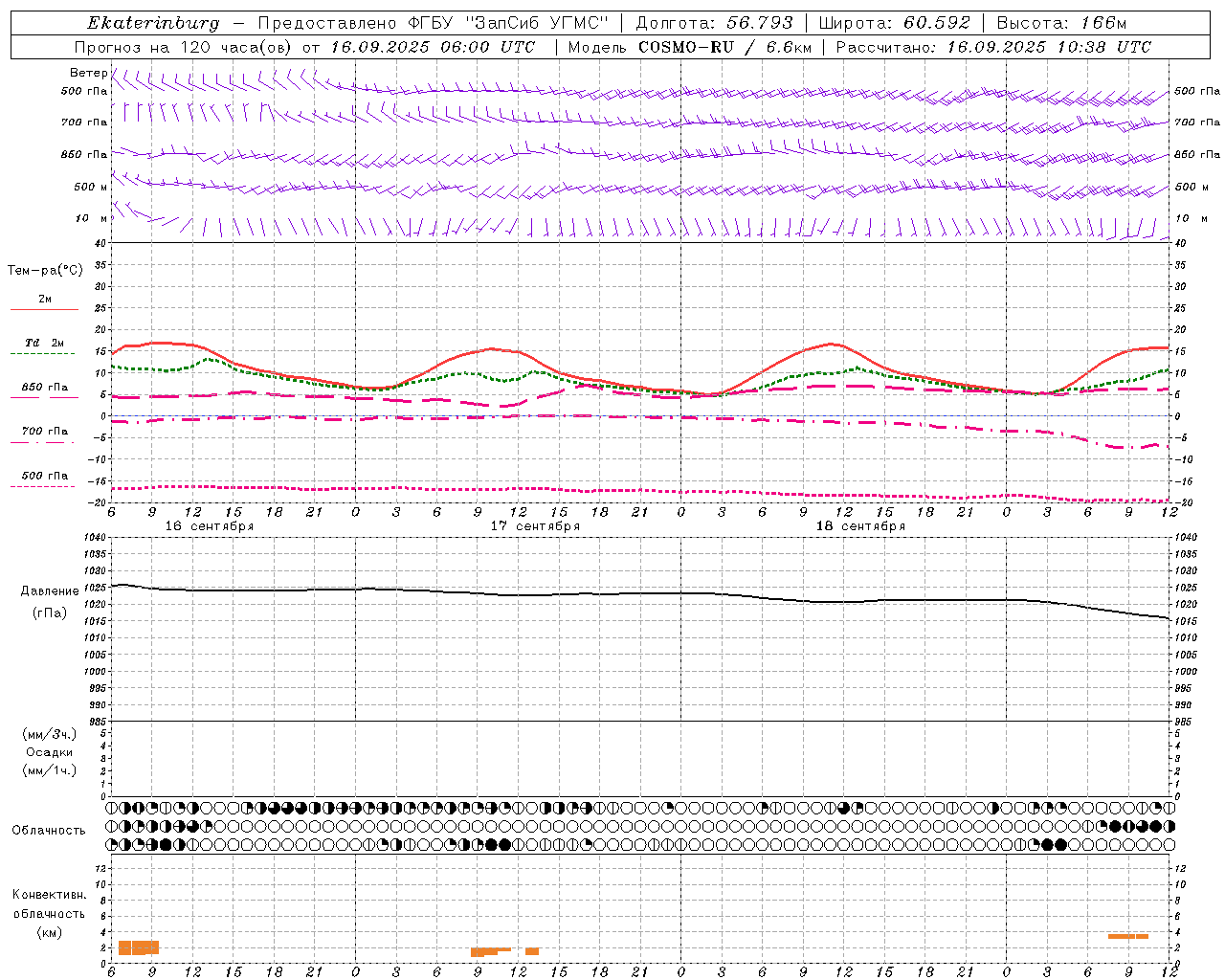Click the (гПа) unit under Давление
The width and height of the screenshot is (1225, 980).
[50, 612]
